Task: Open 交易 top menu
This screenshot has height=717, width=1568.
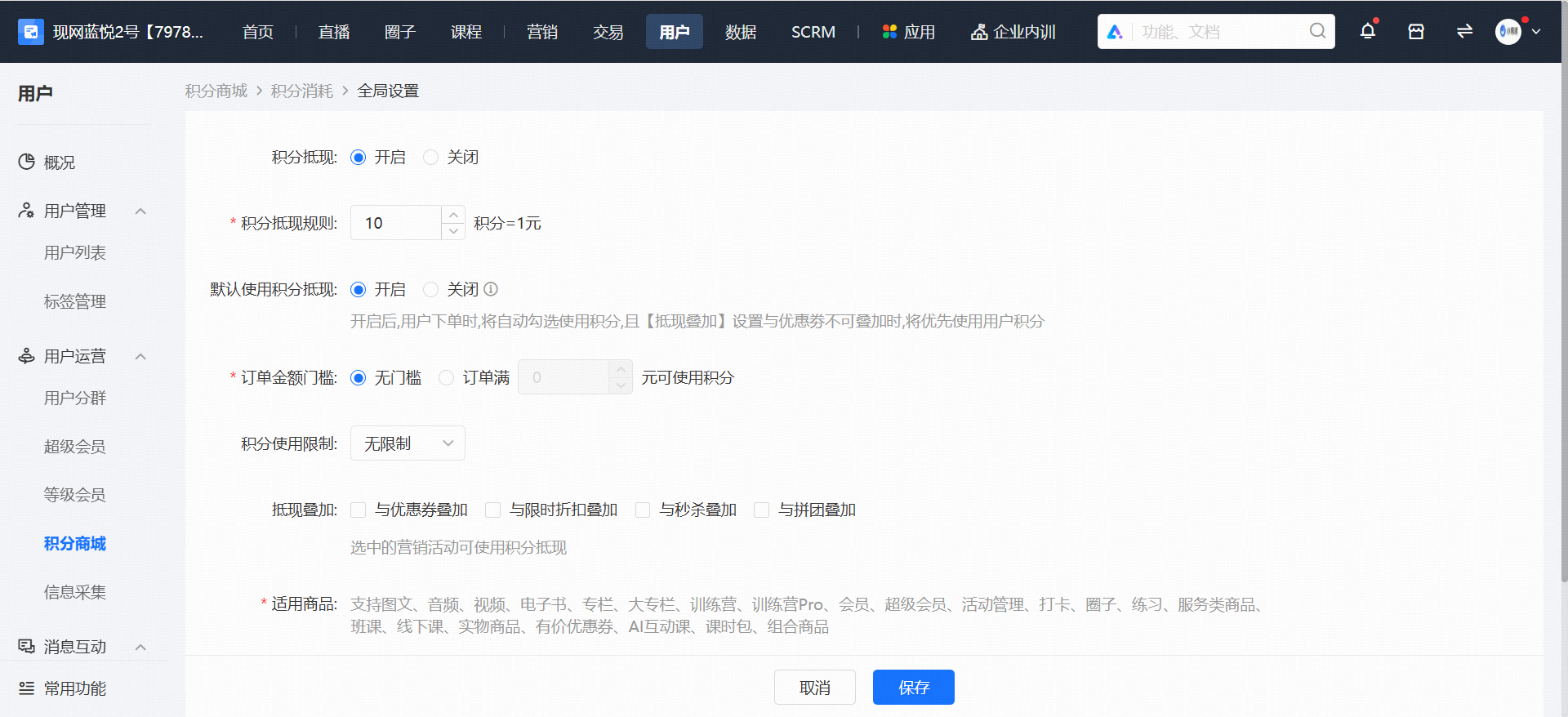Action: coord(608,32)
